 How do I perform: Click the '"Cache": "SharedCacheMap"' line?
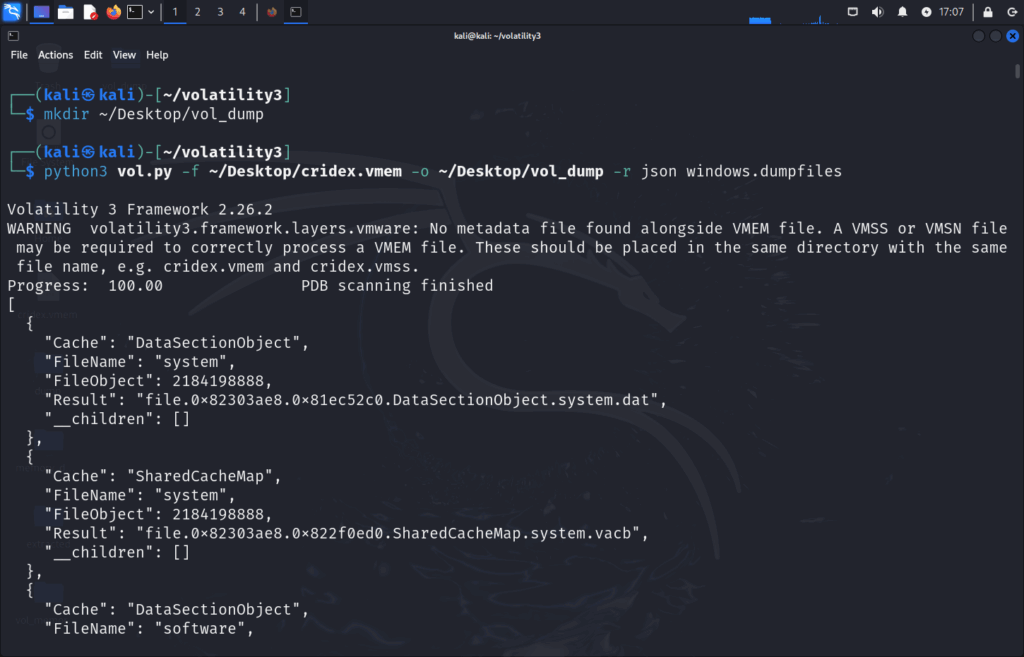[163, 476]
